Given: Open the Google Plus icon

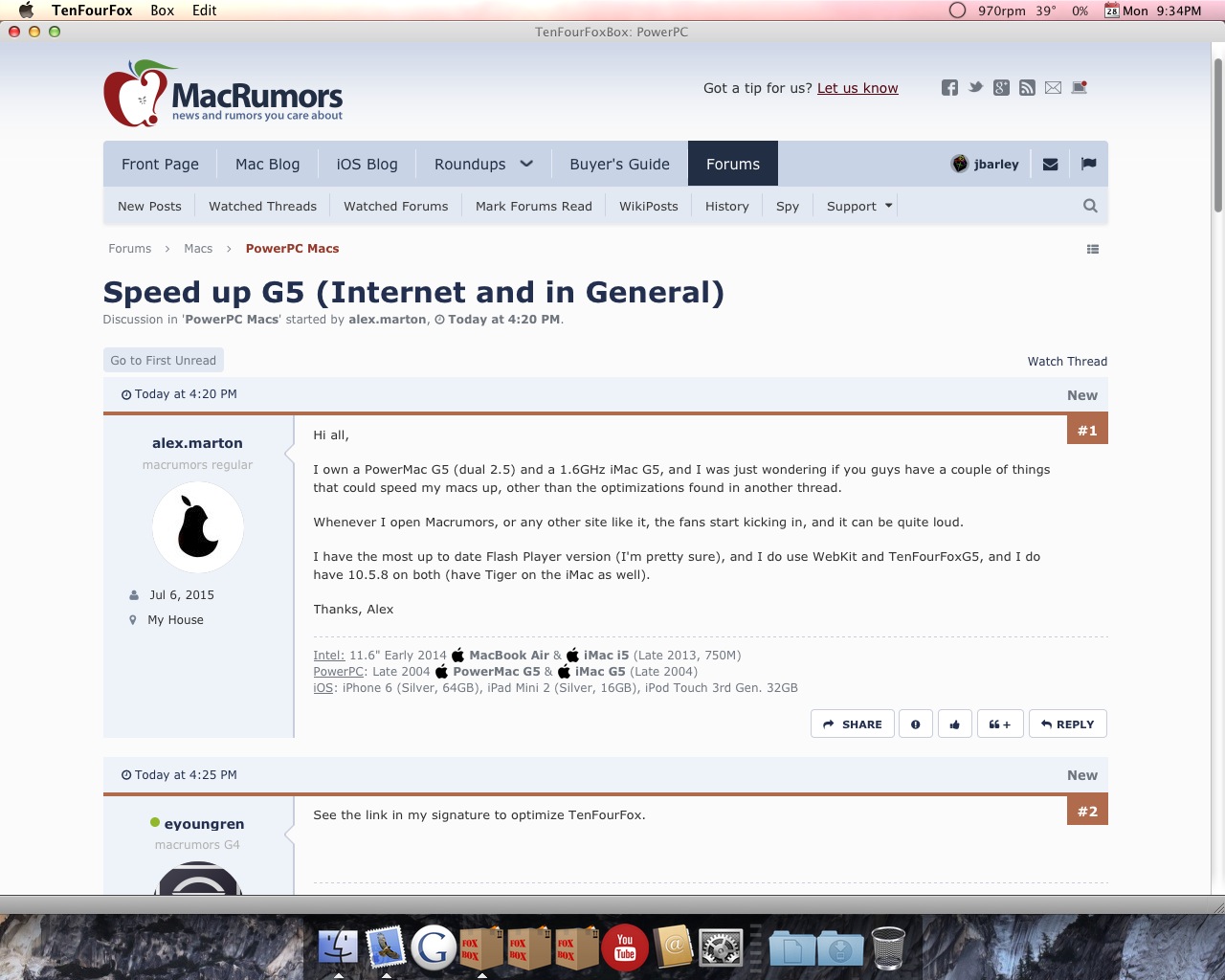Looking at the screenshot, I should coord(1001,88).
